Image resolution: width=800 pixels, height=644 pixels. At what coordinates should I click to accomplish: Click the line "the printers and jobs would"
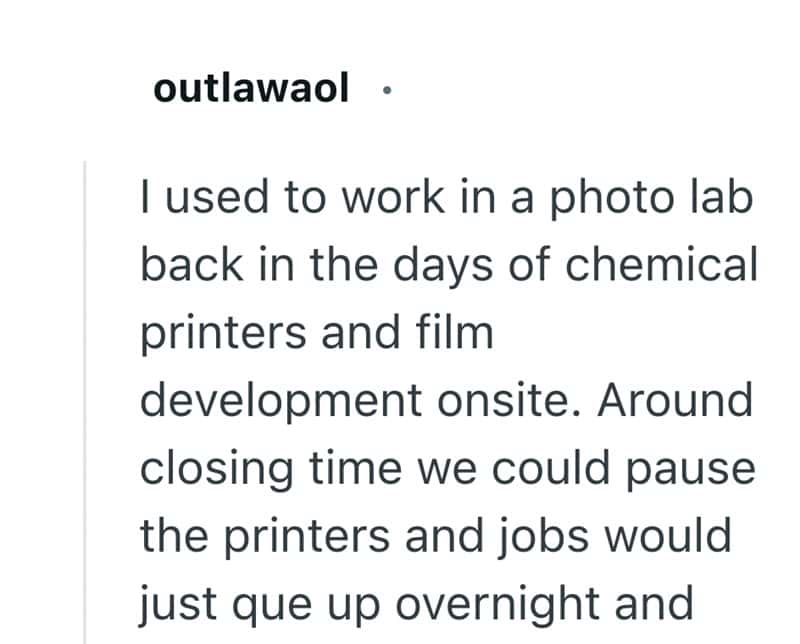coord(436,536)
